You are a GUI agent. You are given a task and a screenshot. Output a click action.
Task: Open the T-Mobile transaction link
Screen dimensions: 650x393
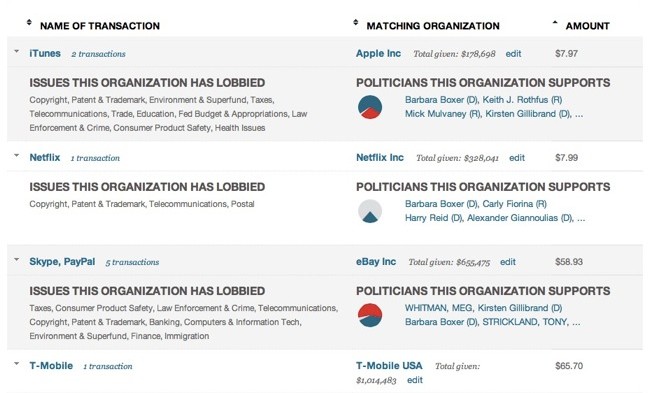click(x=51, y=366)
